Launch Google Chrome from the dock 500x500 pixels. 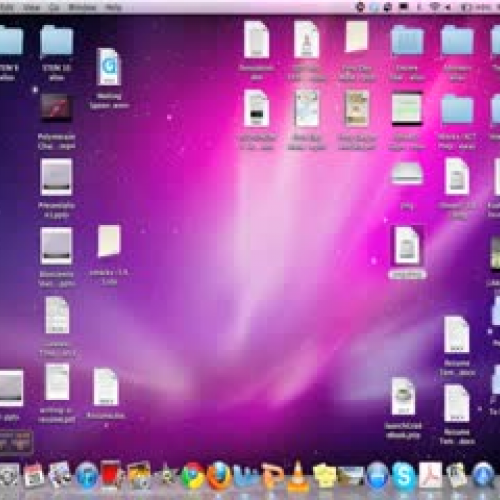pos(192,476)
